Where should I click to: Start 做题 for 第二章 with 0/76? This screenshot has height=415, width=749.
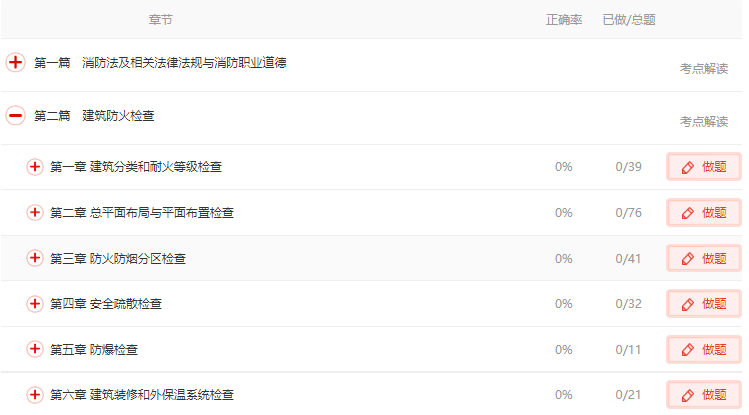pyautogui.click(x=704, y=213)
